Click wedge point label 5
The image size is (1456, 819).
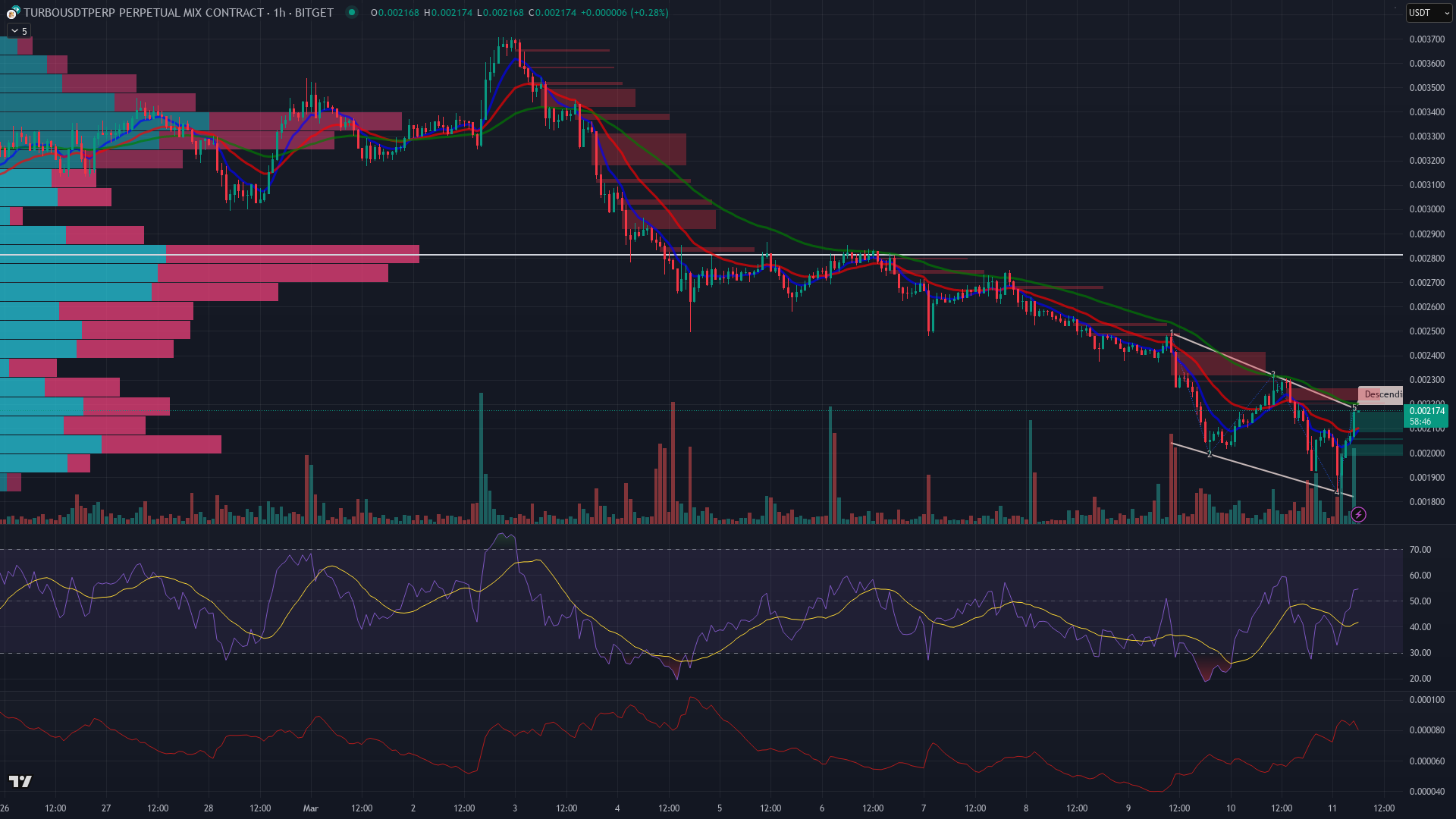(x=1354, y=409)
